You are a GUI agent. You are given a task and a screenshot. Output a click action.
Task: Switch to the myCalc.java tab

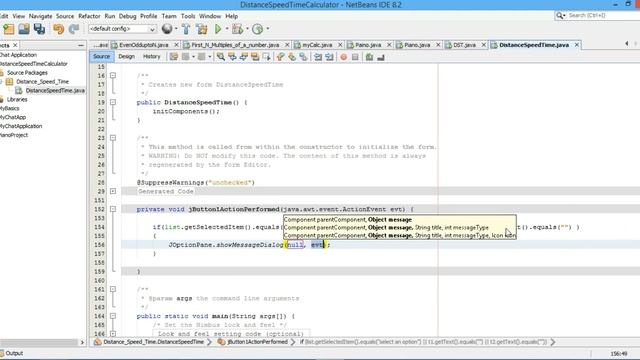pyautogui.click(x=317, y=45)
